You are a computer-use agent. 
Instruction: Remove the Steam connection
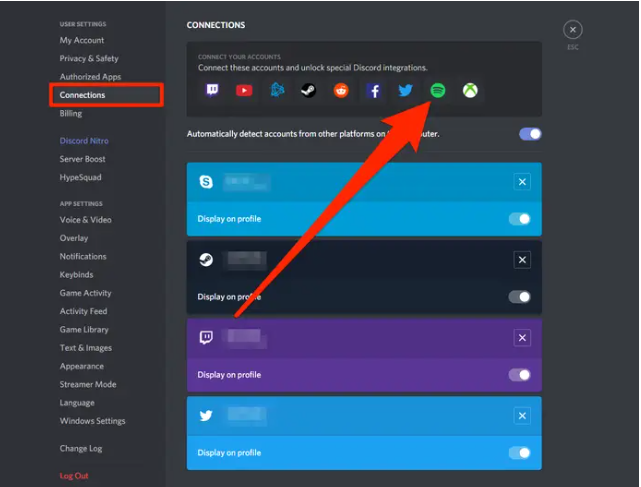tap(522, 260)
